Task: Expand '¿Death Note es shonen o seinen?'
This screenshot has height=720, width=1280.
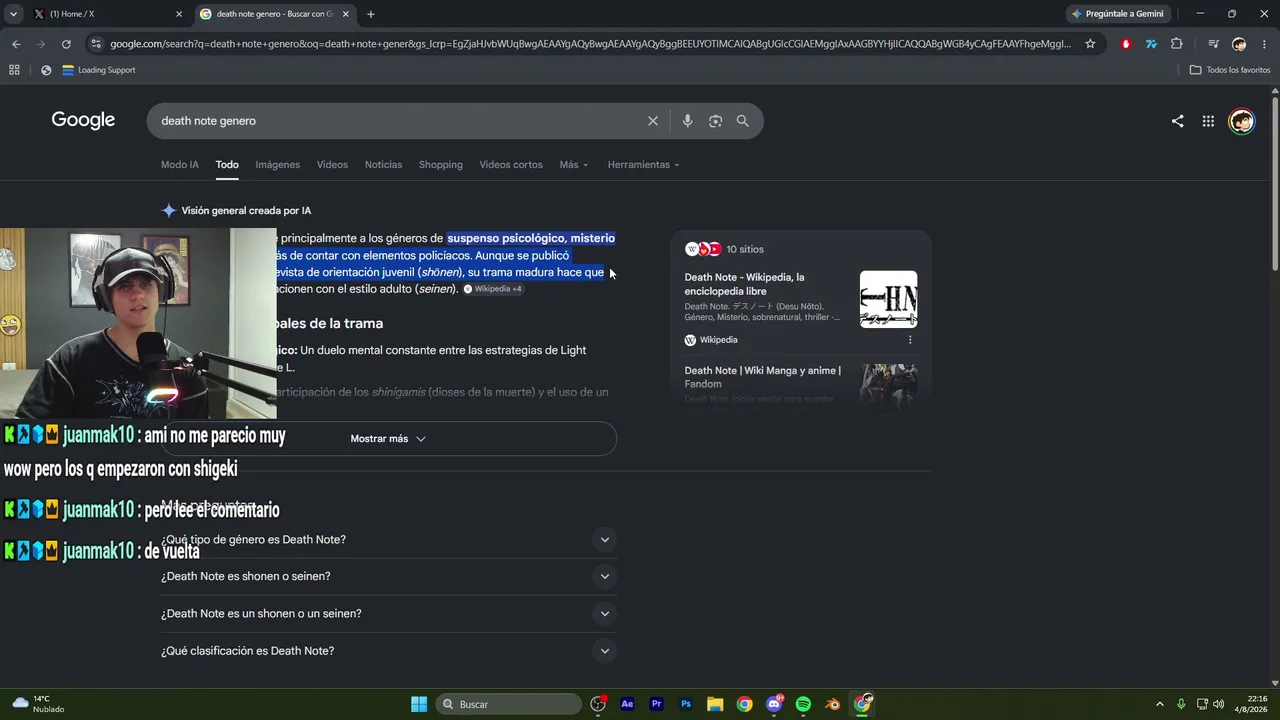Action: point(388,577)
